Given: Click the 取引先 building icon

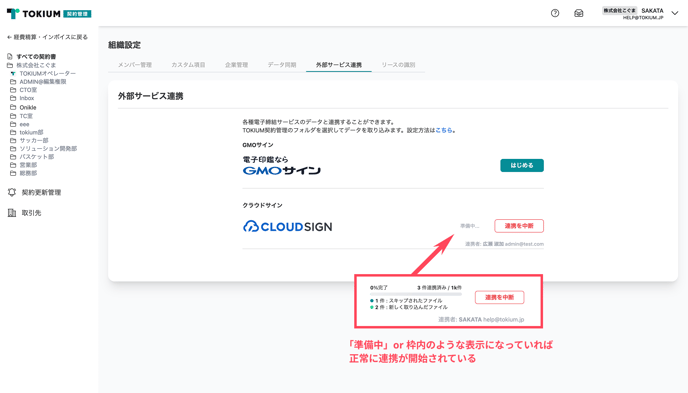Looking at the screenshot, I should click(12, 213).
